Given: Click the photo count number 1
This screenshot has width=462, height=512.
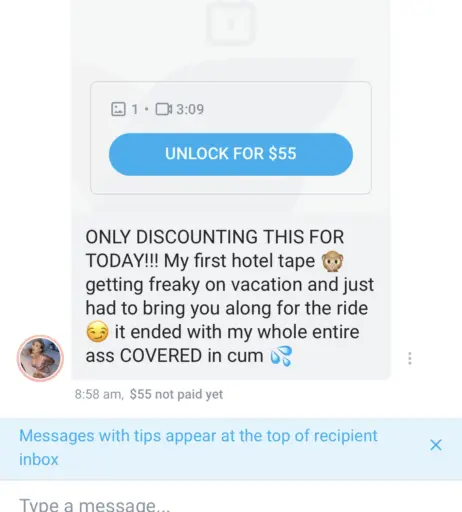Looking at the screenshot, I should [x=134, y=109].
